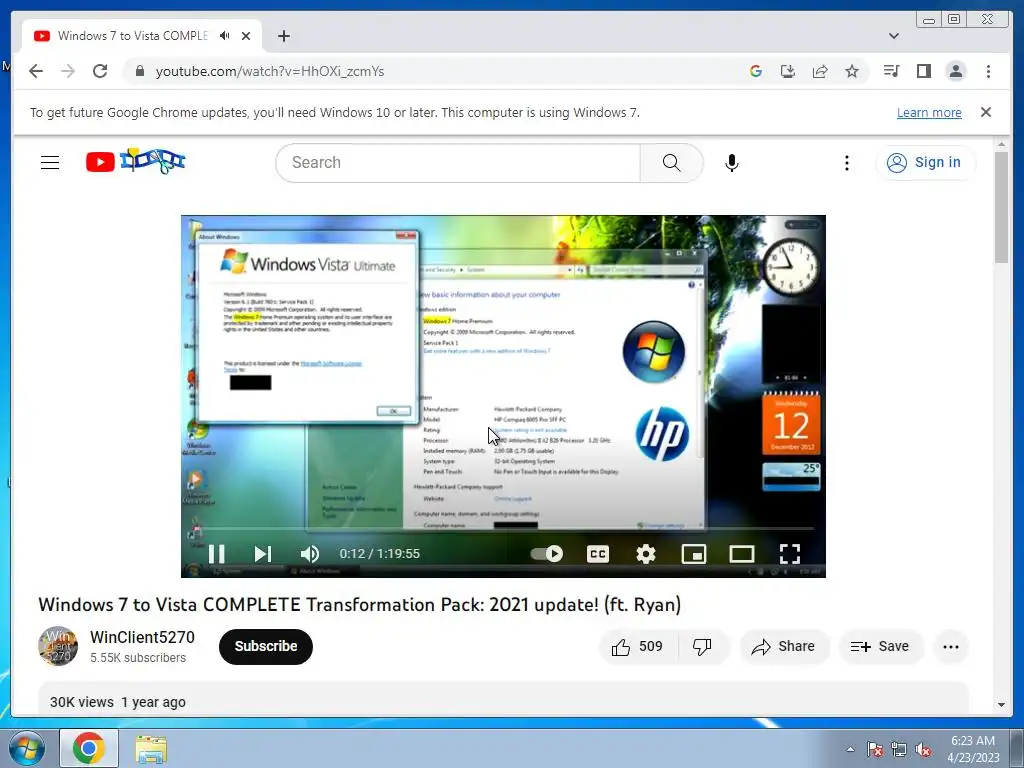
Task: Click the install app icon in address bar
Action: [788, 71]
